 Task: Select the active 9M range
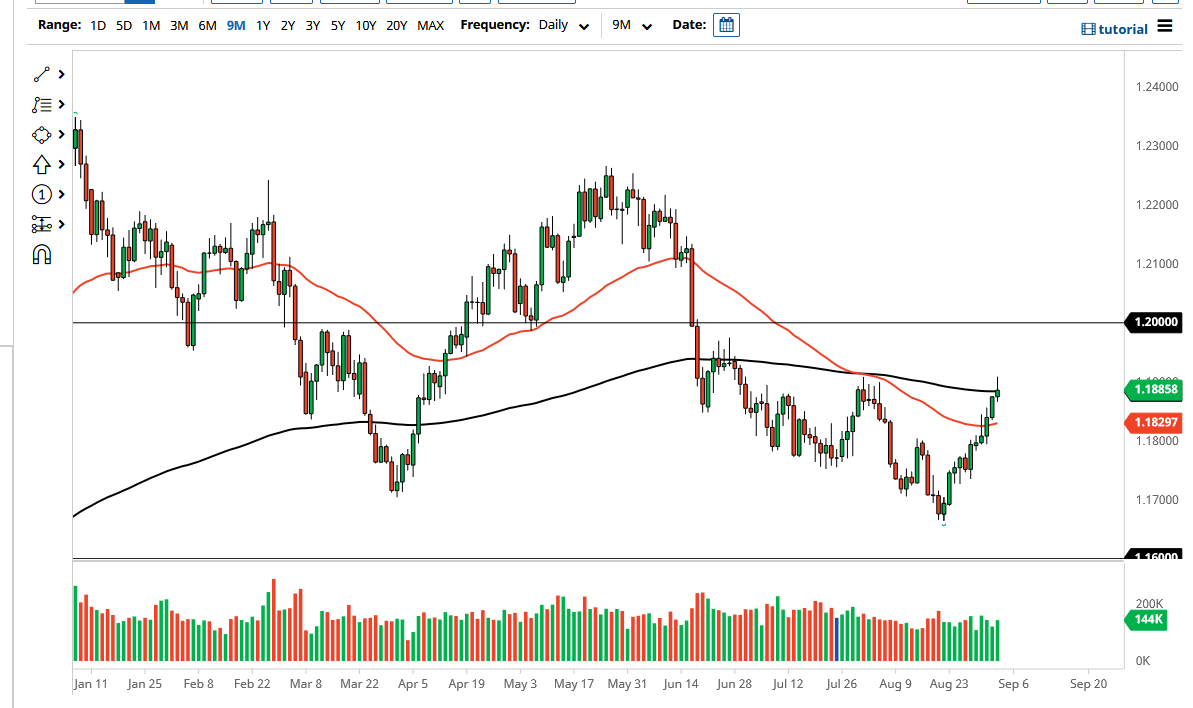point(236,25)
